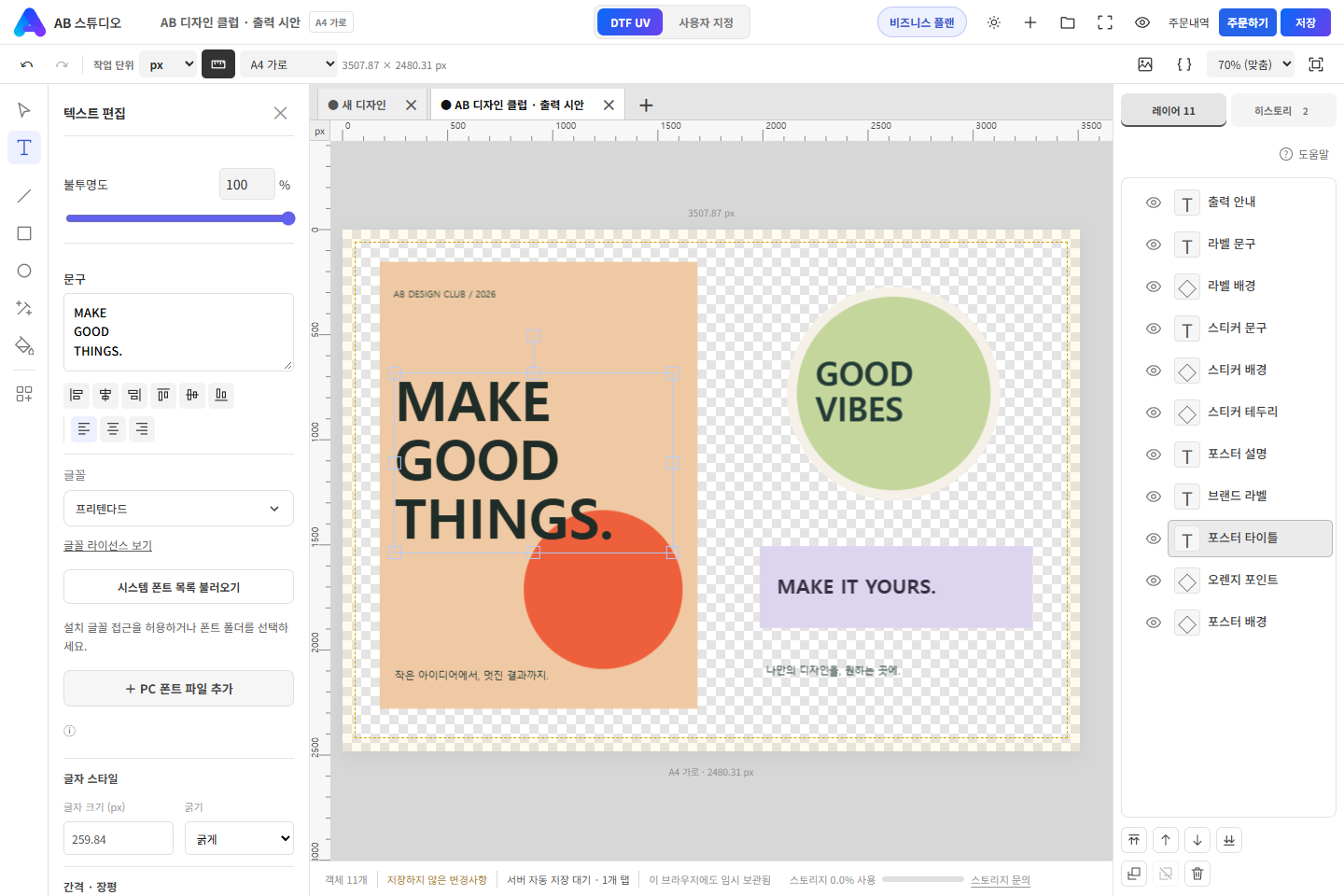Move the layer to the very top

[1134, 840]
